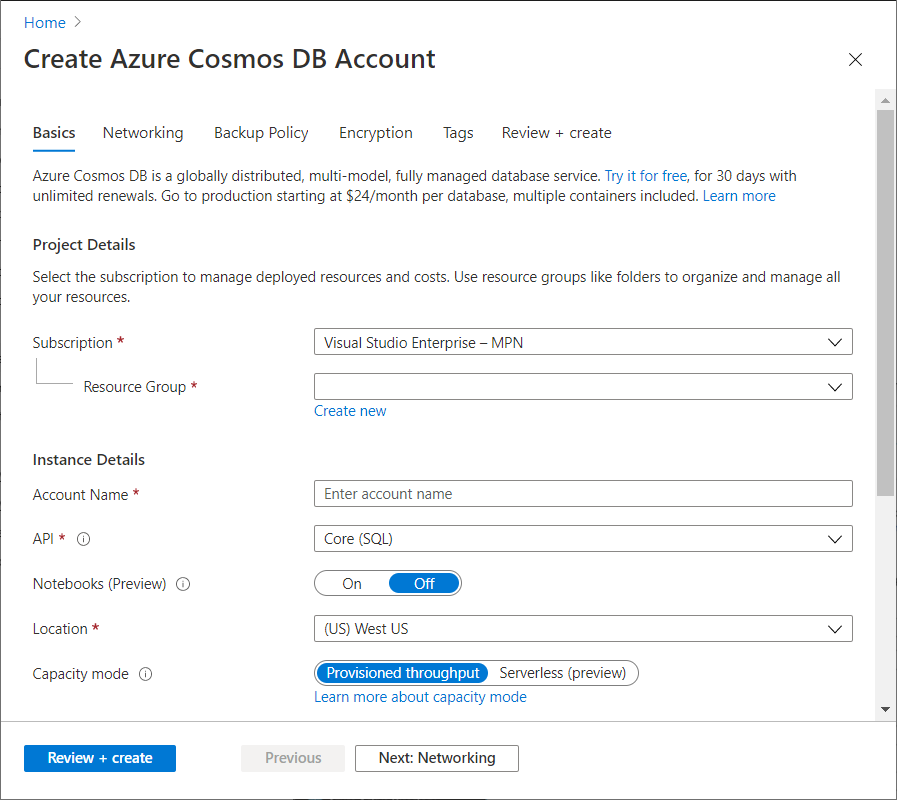Click the Next: Networking button
The image size is (897, 800).
click(437, 758)
